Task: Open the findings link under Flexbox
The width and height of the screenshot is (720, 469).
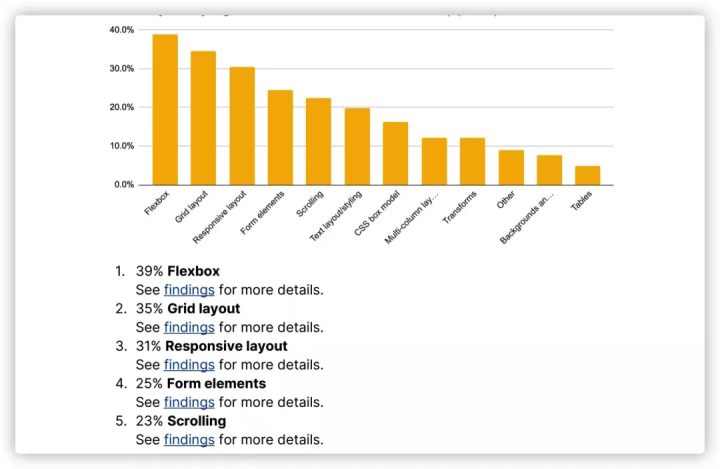Action: click(x=189, y=290)
